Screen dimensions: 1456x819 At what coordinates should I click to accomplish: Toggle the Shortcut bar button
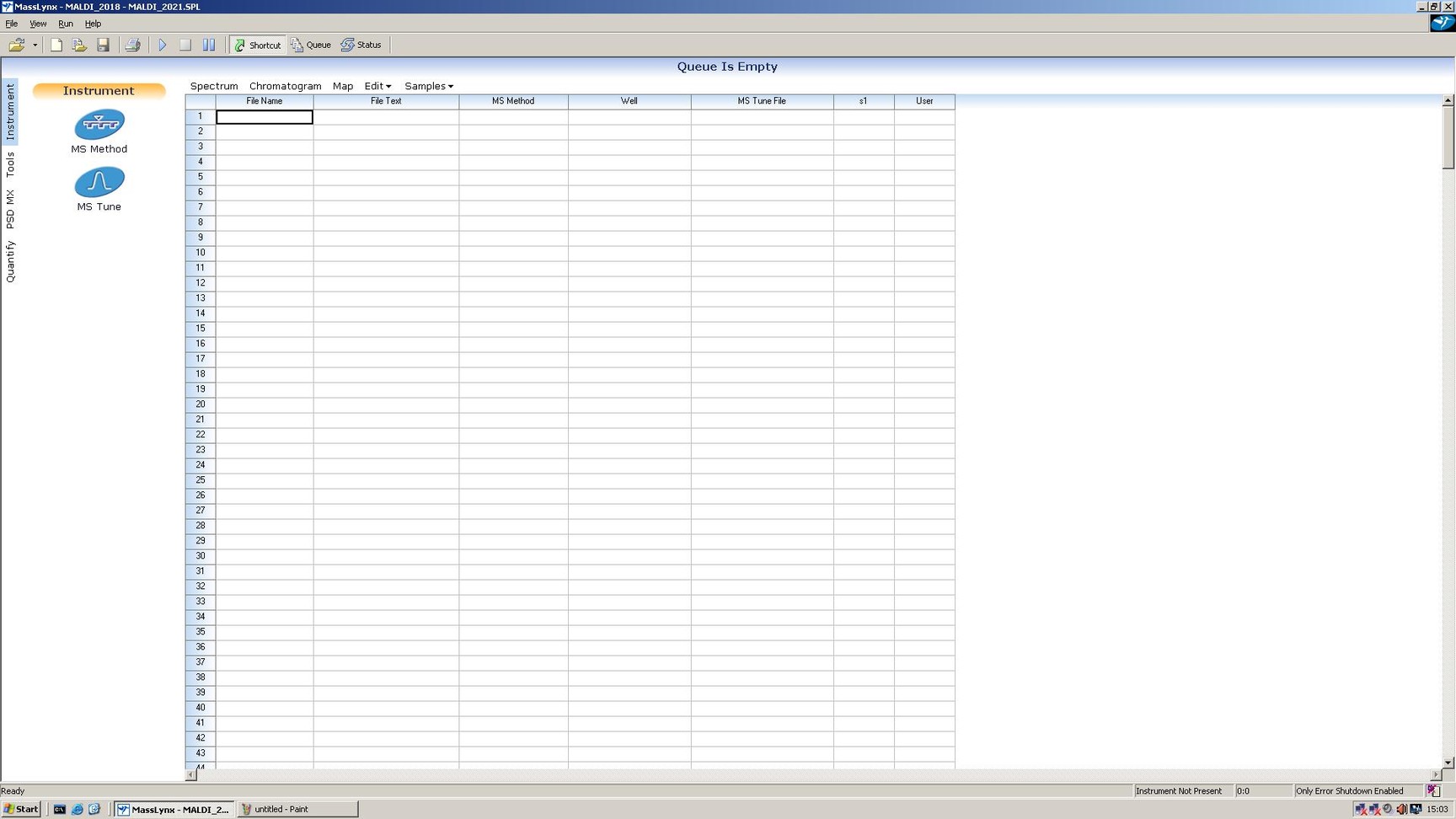[258, 45]
